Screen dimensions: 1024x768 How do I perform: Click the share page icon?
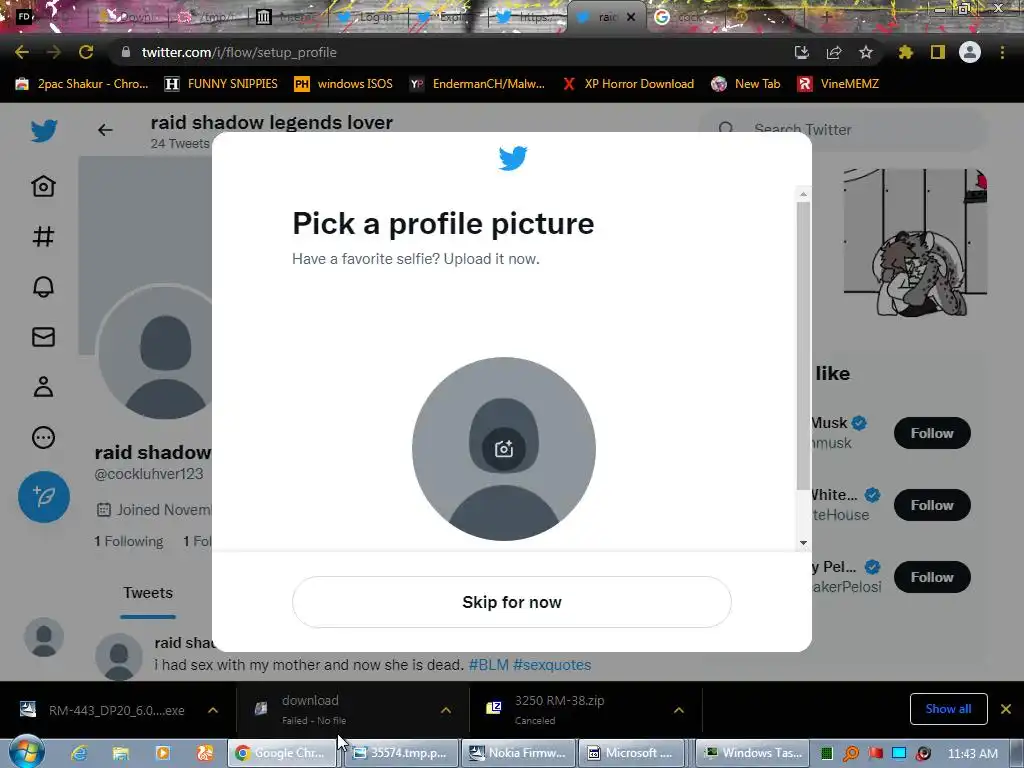point(833,52)
